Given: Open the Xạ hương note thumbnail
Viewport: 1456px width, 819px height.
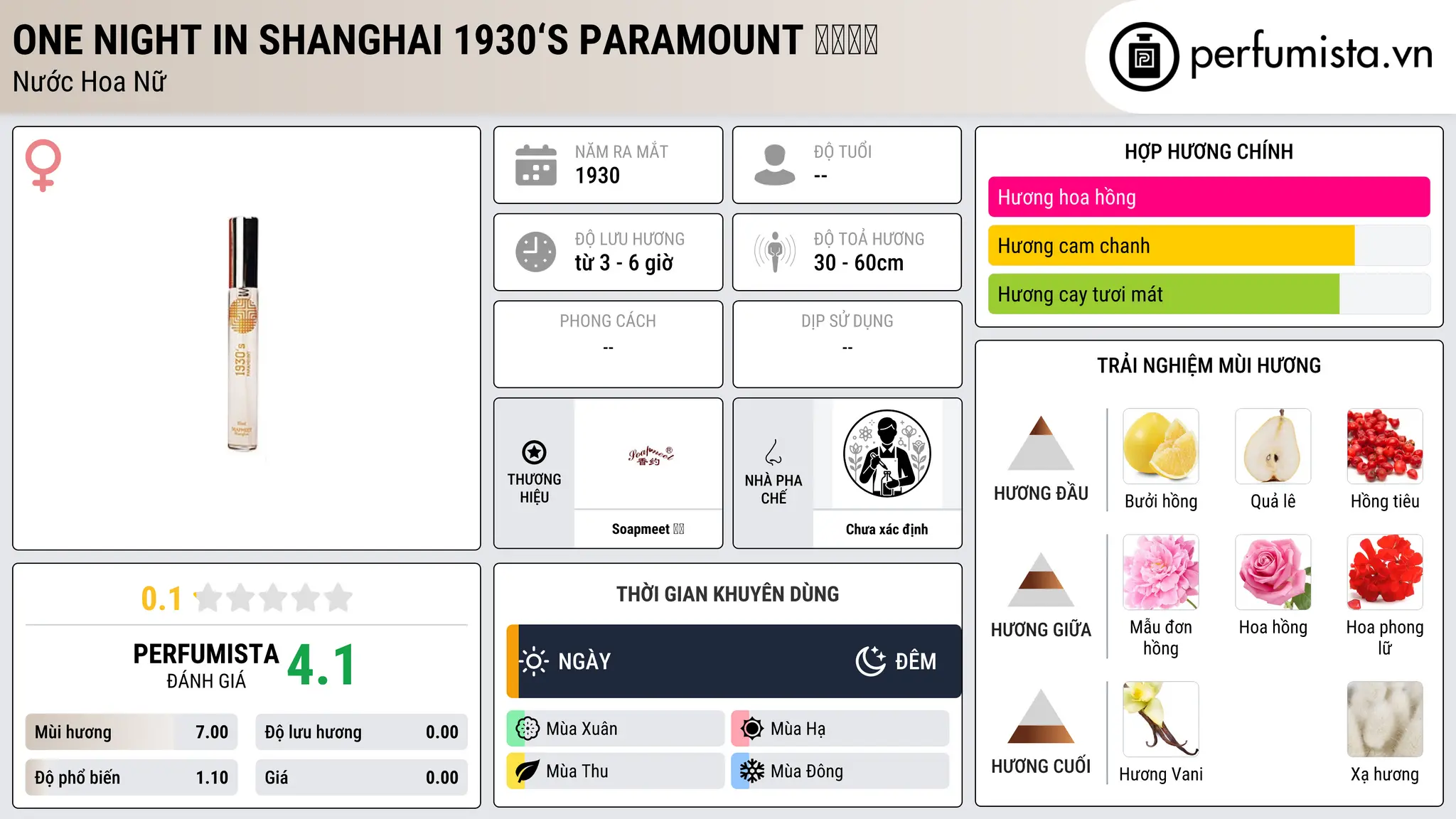Looking at the screenshot, I should click(1385, 719).
